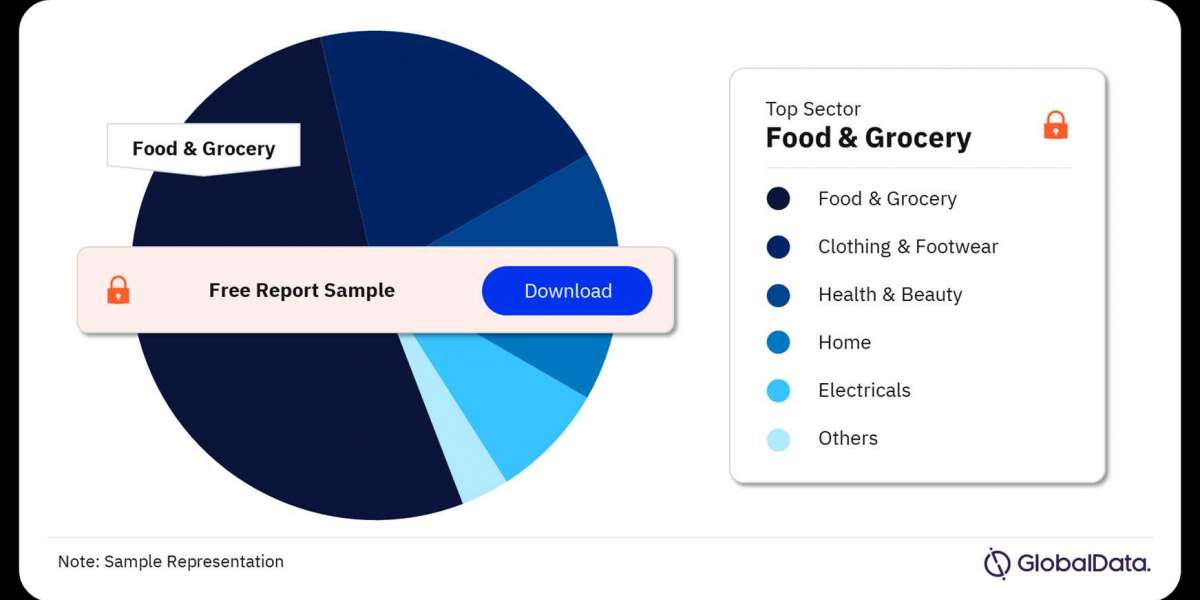The width and height of the screenshot is (1200, 600).
Task: Click the lock icon in Top Sector card
Action: tap(1055, 125)
